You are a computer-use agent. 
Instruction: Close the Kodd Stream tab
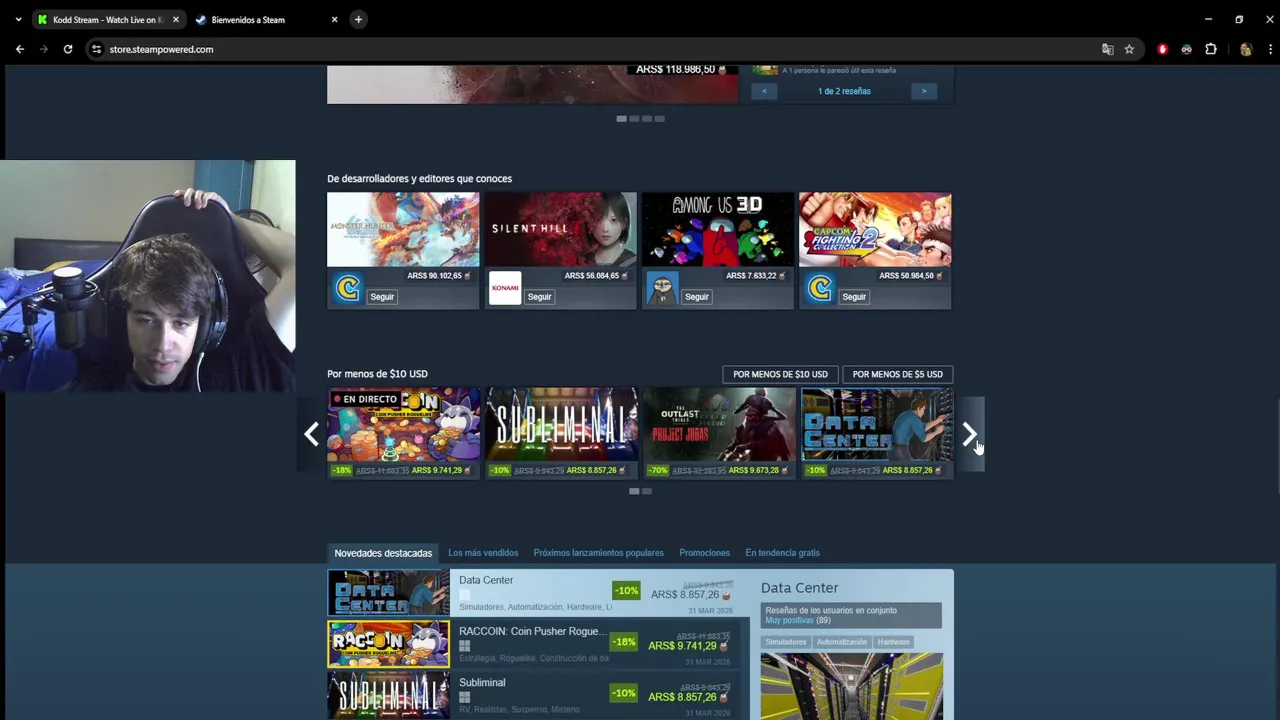[176, 19]
